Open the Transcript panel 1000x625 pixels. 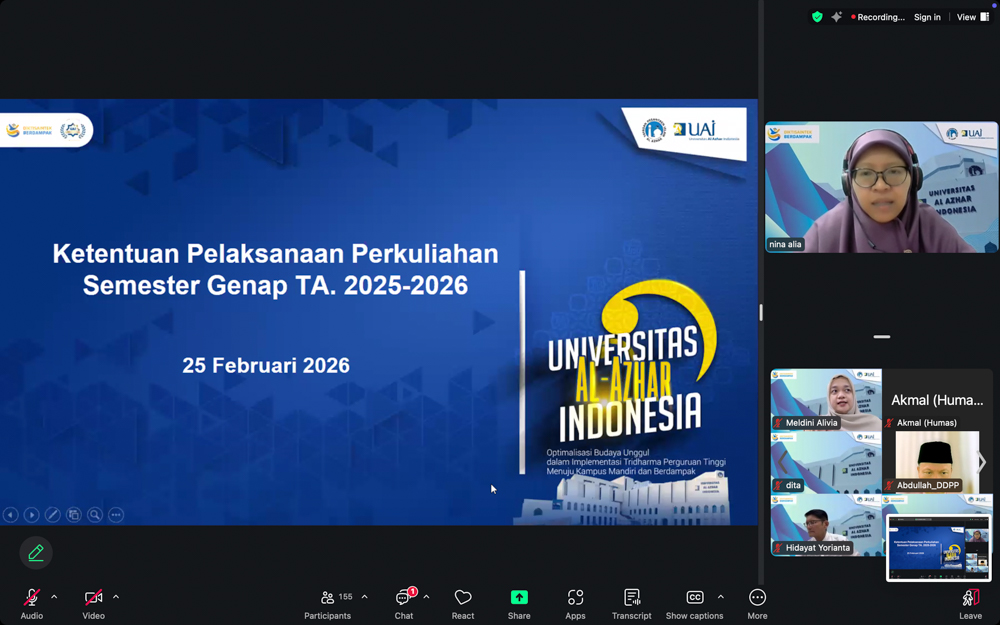[632, 598]
